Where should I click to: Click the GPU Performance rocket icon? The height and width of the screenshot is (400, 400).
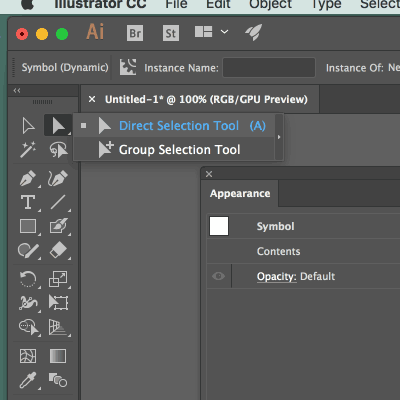click(x=254, y=32)
